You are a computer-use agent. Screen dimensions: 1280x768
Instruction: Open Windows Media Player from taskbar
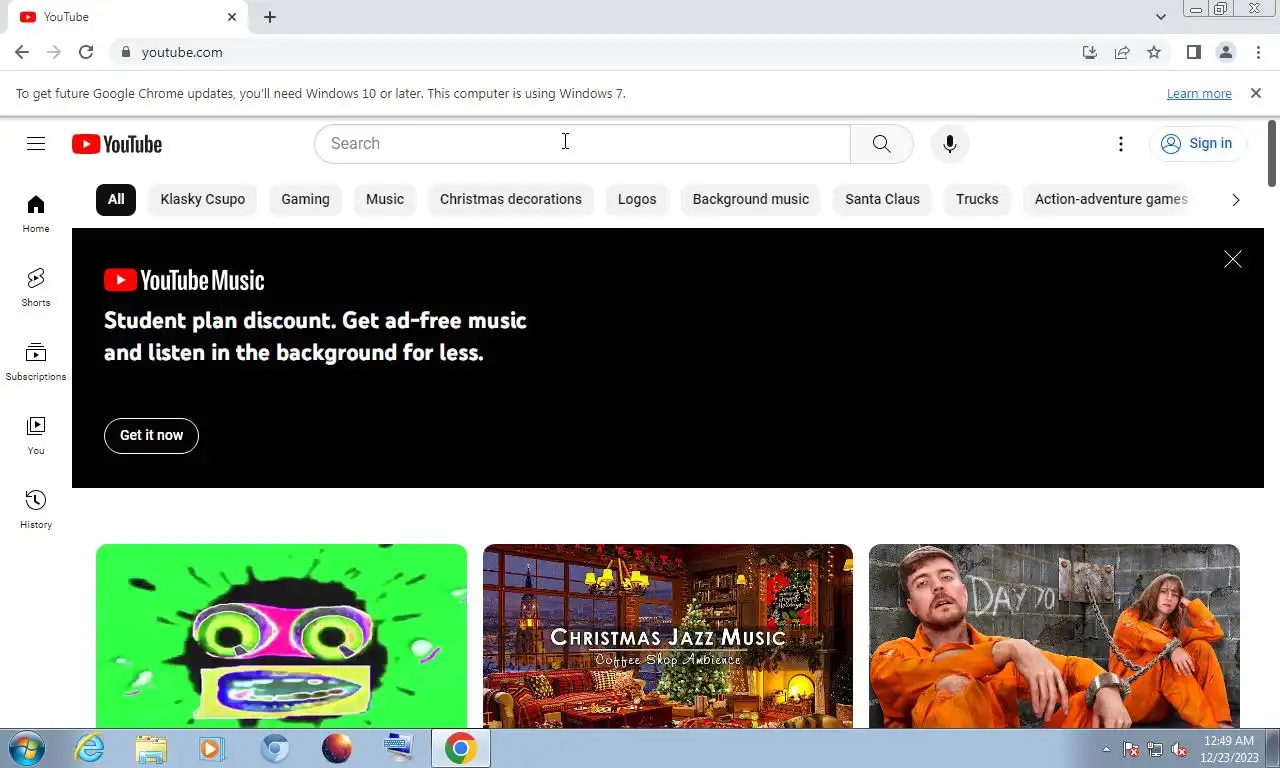click(212, 748)
